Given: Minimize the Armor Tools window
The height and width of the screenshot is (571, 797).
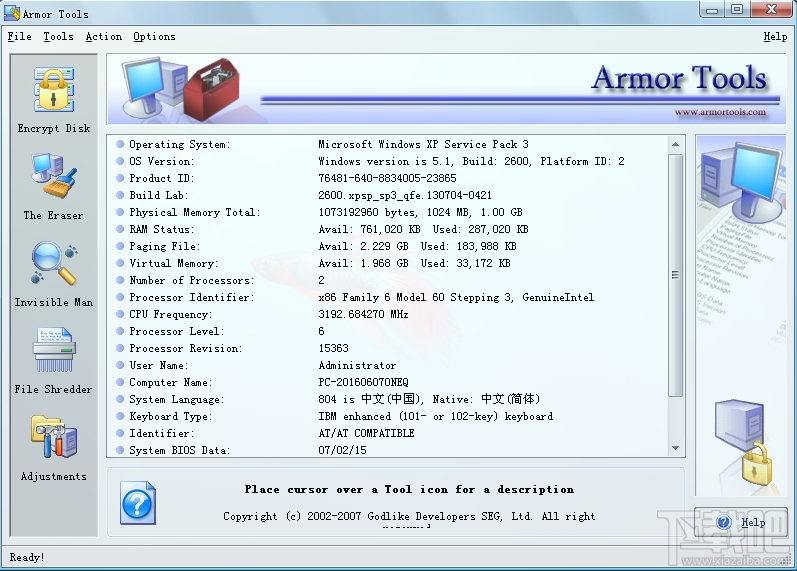Looking at the screenshot, I should click(x=713, y=9).
